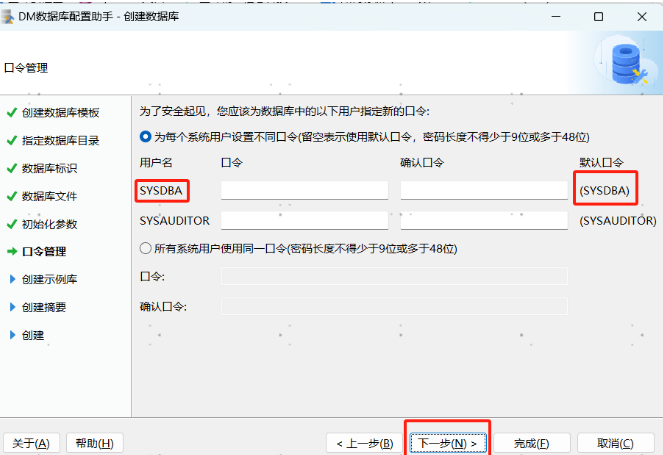The image size is (663, 455).
Task: Focus the SYSDBA 确认口令 input field
Action: (x=484, y=190)
